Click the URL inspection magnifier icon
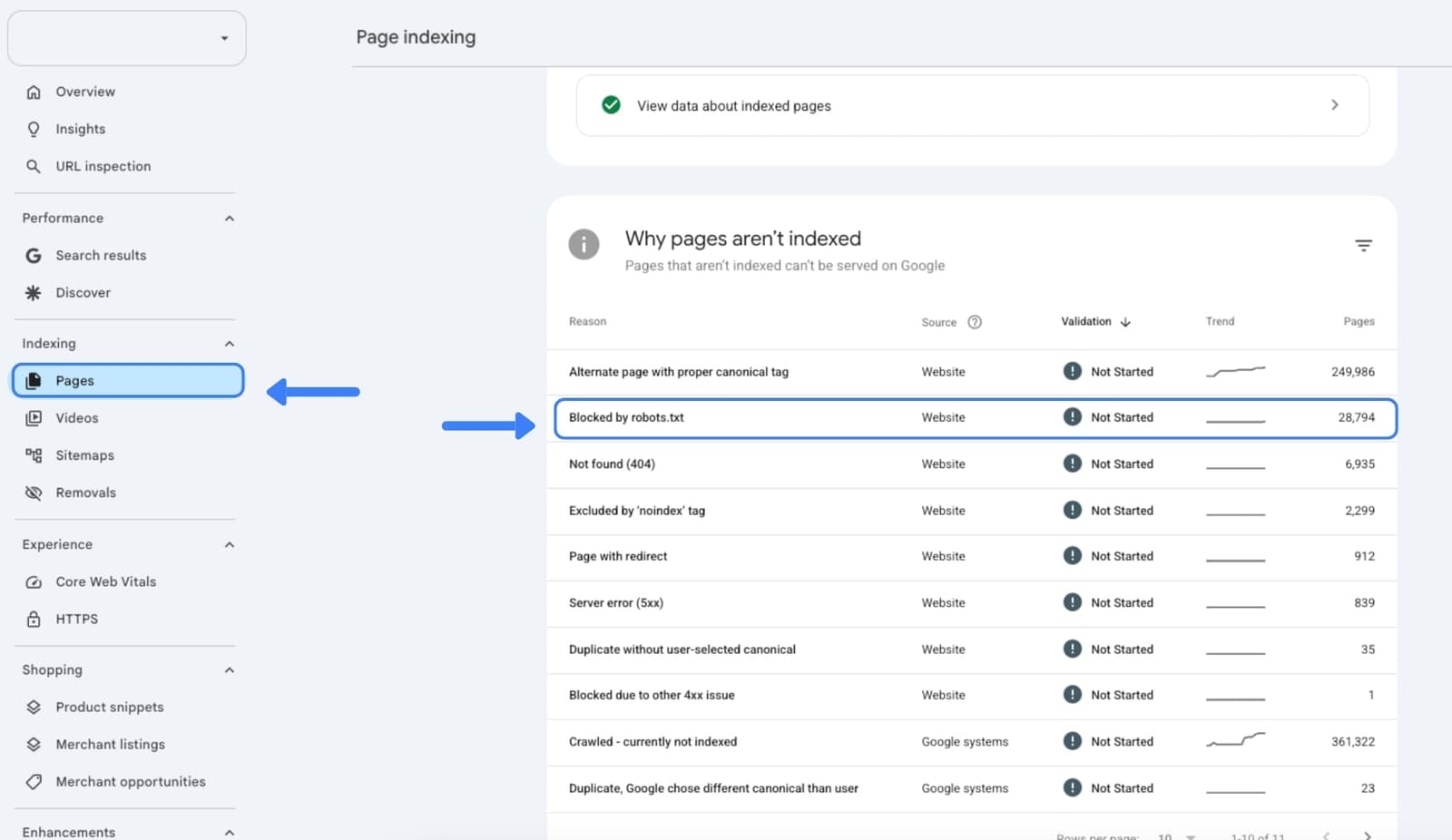This screenshot has height=840, width=1452. pos(34,166)
